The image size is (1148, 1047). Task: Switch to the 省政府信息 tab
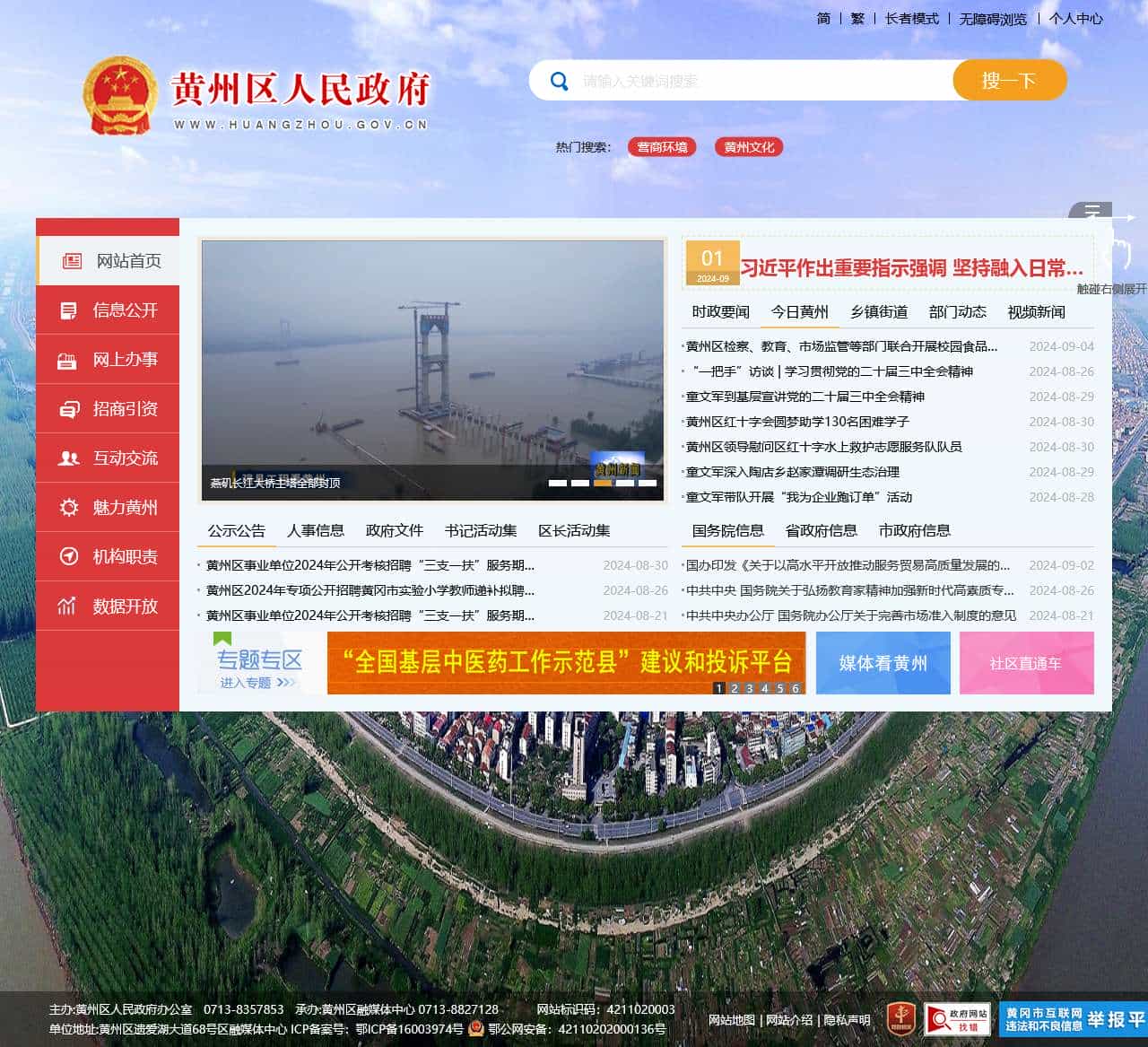(x=822, y=531)
